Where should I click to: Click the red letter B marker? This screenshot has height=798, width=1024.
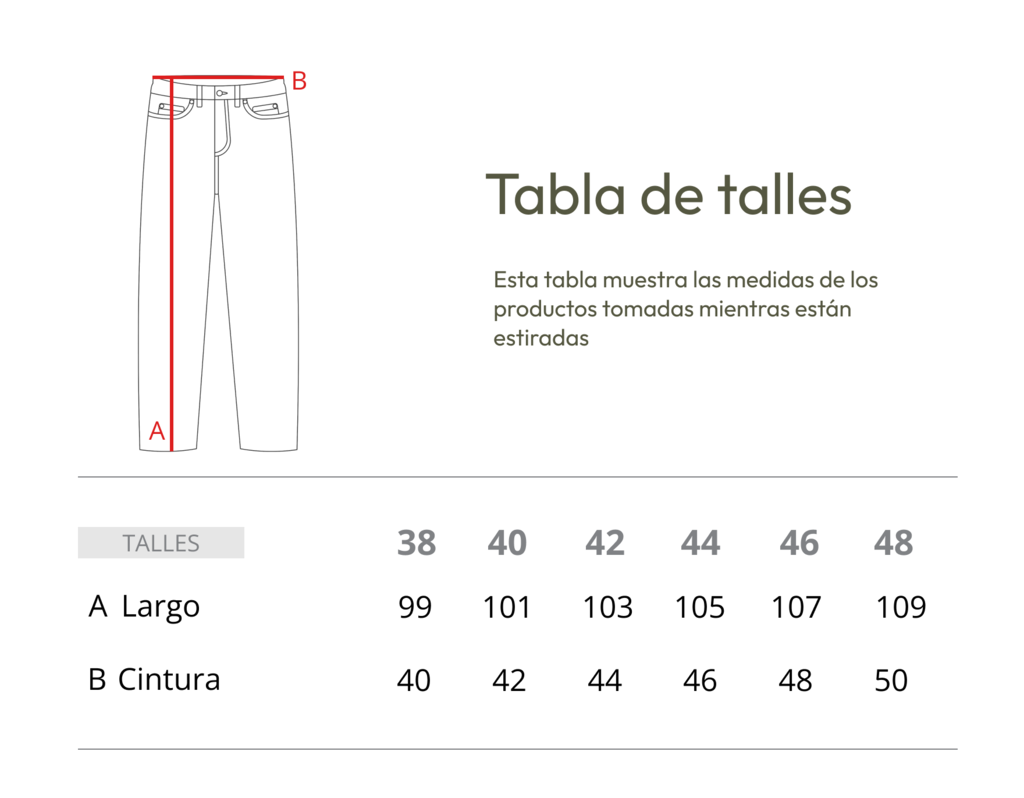pyautogui.click(x=299, y=81)
